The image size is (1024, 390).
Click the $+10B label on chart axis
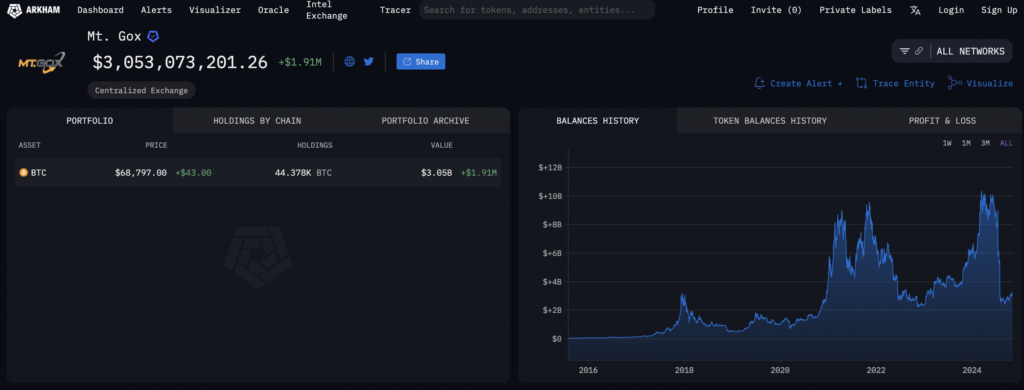click(x=550, y=196)
